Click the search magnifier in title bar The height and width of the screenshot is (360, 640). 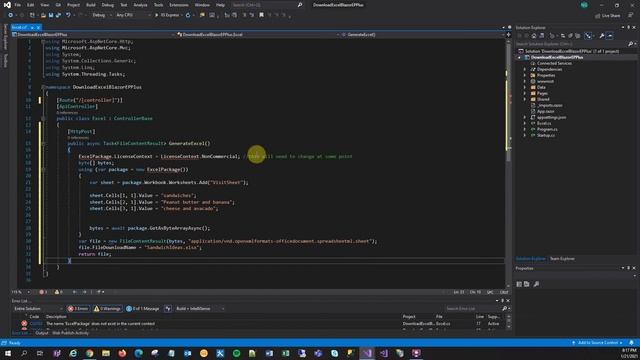[x=300, y=5]
